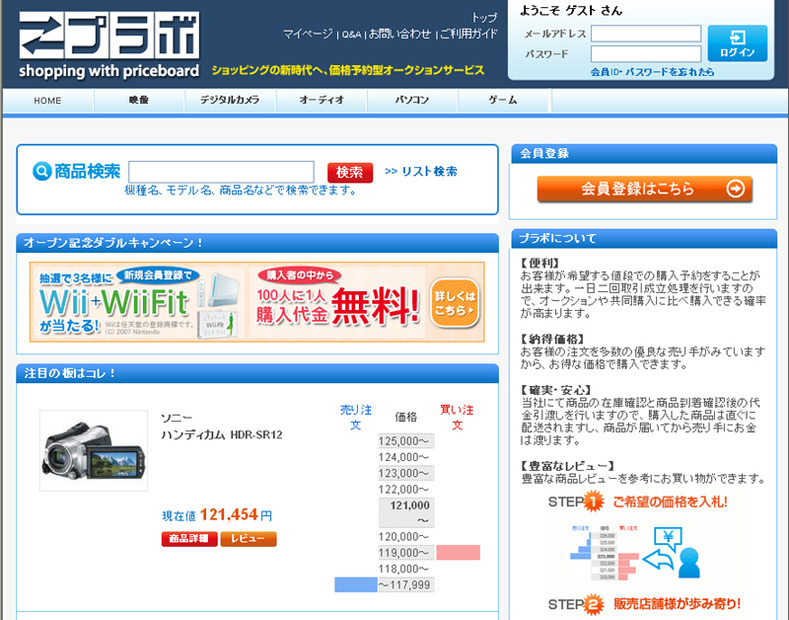The width and height of the screenshot is (789, 620).
Task: Click the ご希望の価格を入札! step text
Action: (670, 501)
